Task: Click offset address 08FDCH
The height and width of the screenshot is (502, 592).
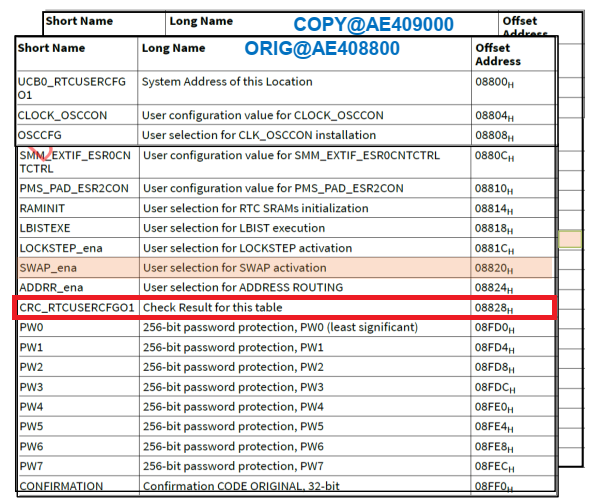Action: [x=495, y=387]
